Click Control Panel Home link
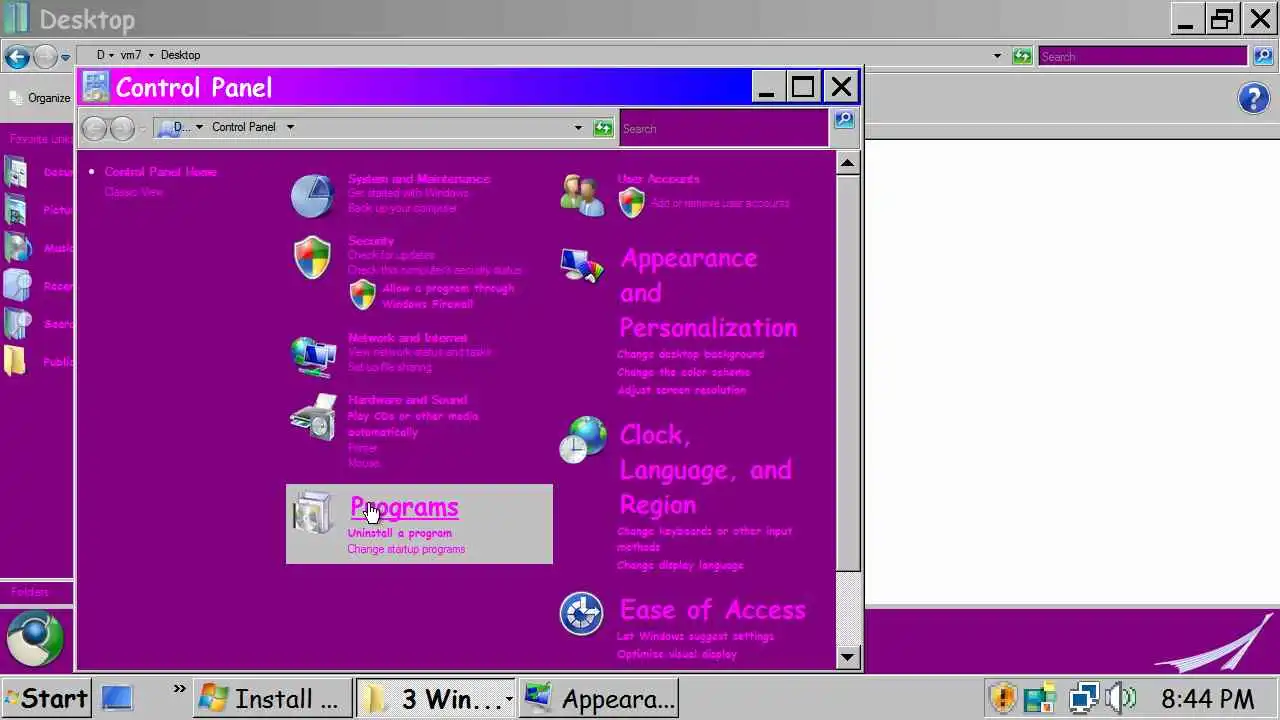Viewport: 1280px width, 720px height. 160,172
